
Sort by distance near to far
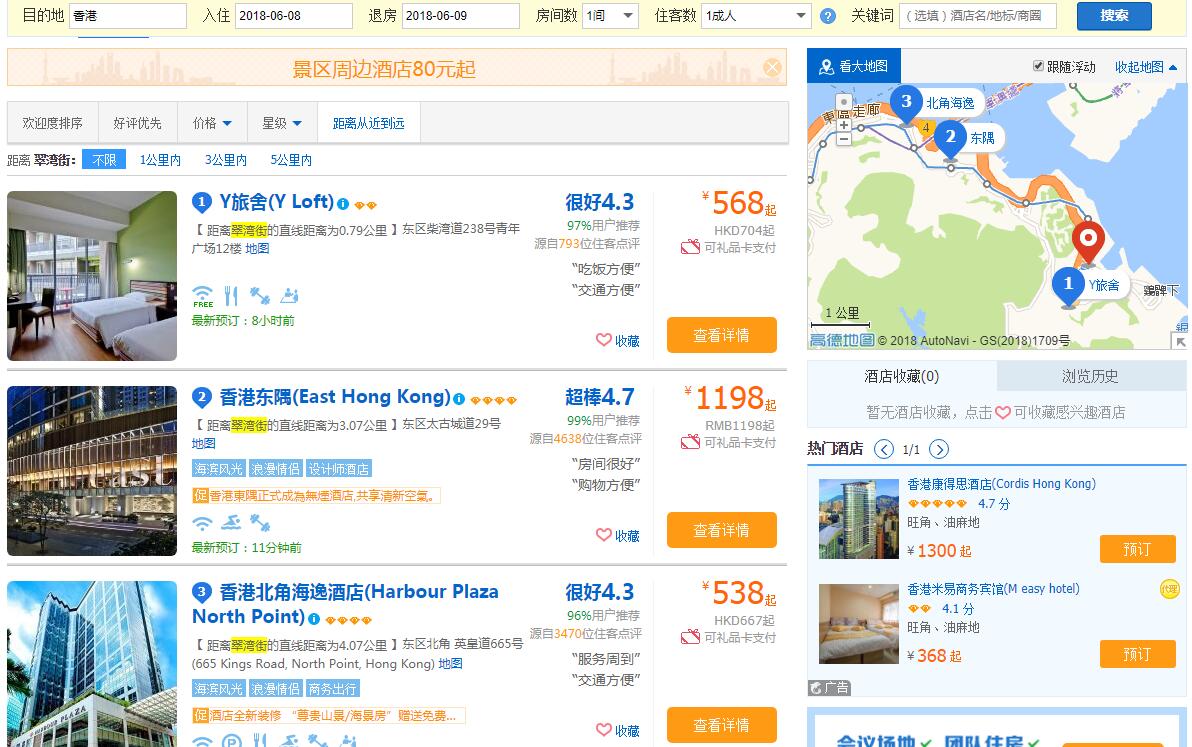click(369, 122)
